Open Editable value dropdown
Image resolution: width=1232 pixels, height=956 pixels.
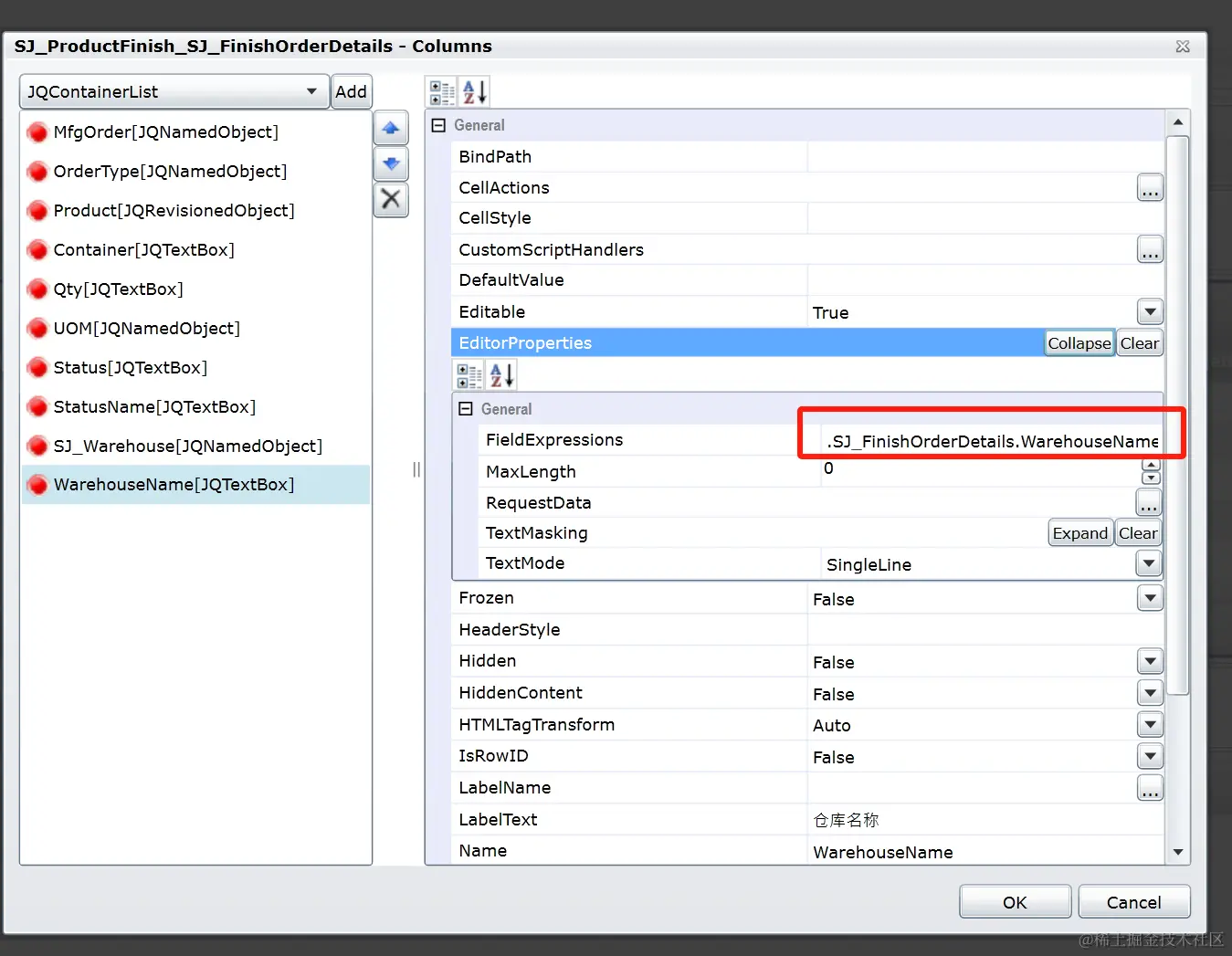pyautogui.click(x=1150, y=311)
